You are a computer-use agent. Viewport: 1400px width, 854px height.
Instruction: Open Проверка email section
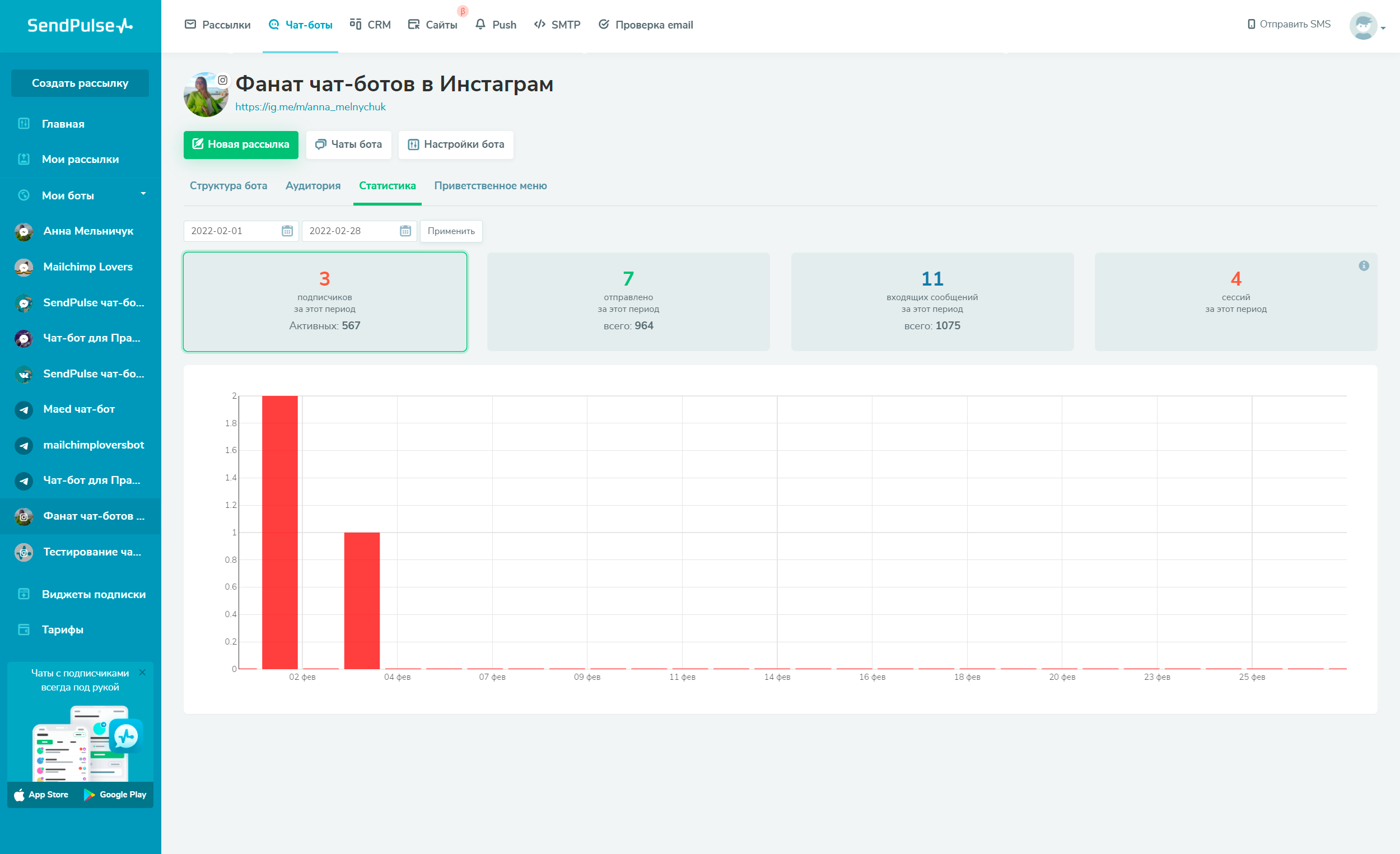click(x=646, y=25)
